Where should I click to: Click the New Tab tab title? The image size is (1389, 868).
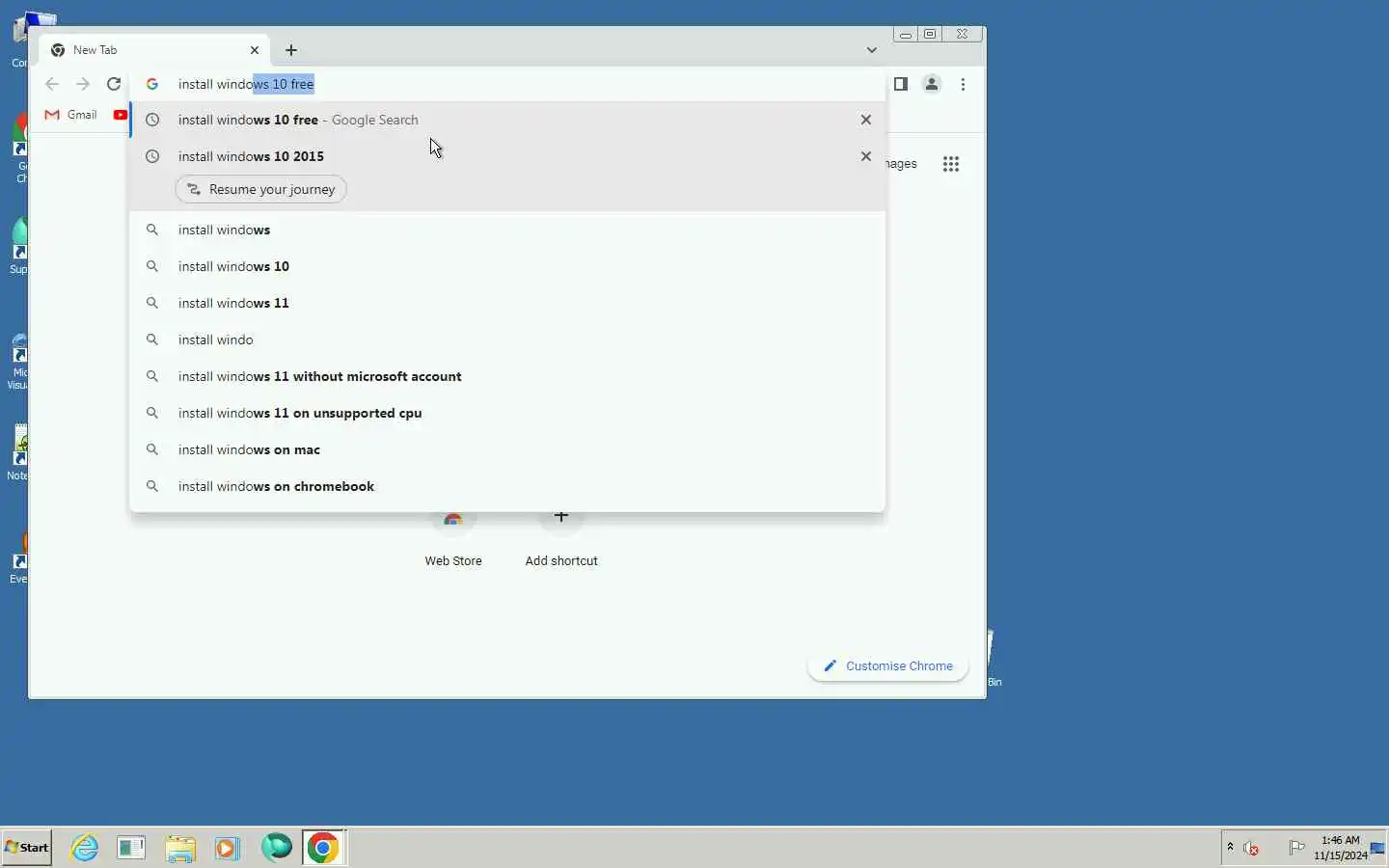95,50
